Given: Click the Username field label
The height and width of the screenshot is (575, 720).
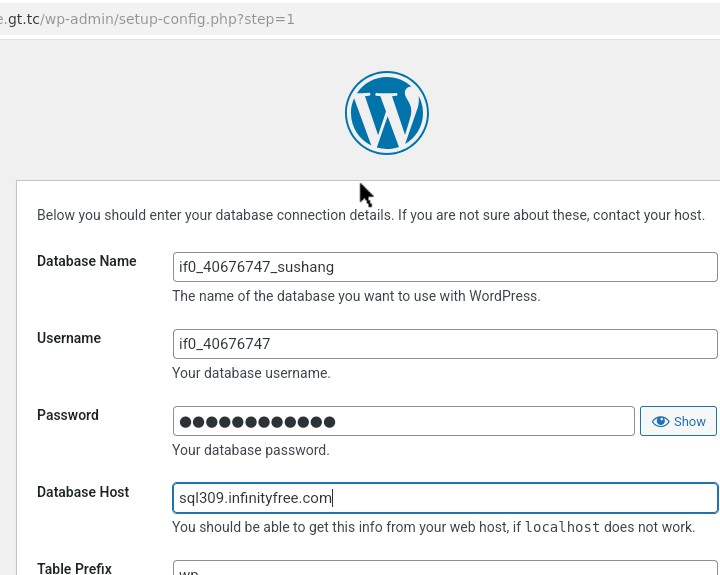Looking at the screenshot, I should click(x=69, y=338).
